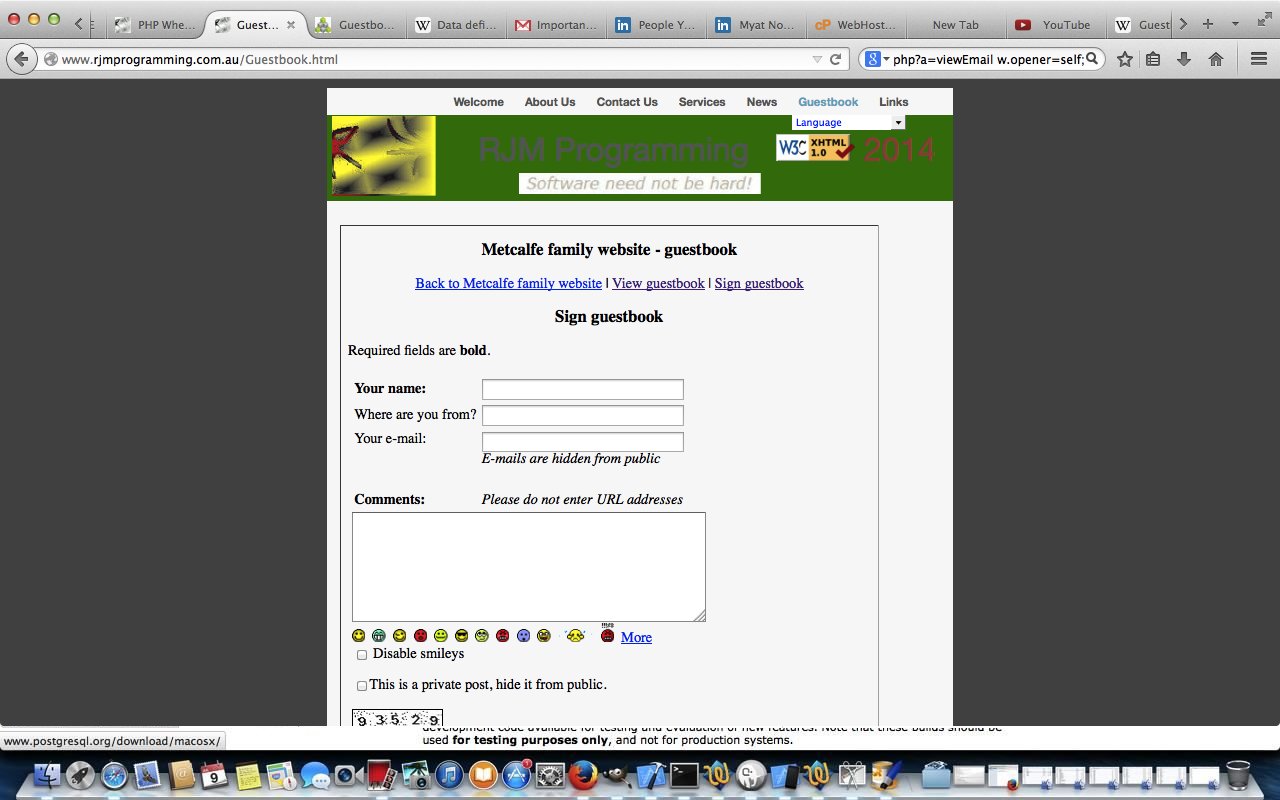This screenshot has width=1280, height=800.
Task: Launch Safari from the dock
Action: (114, 775)
